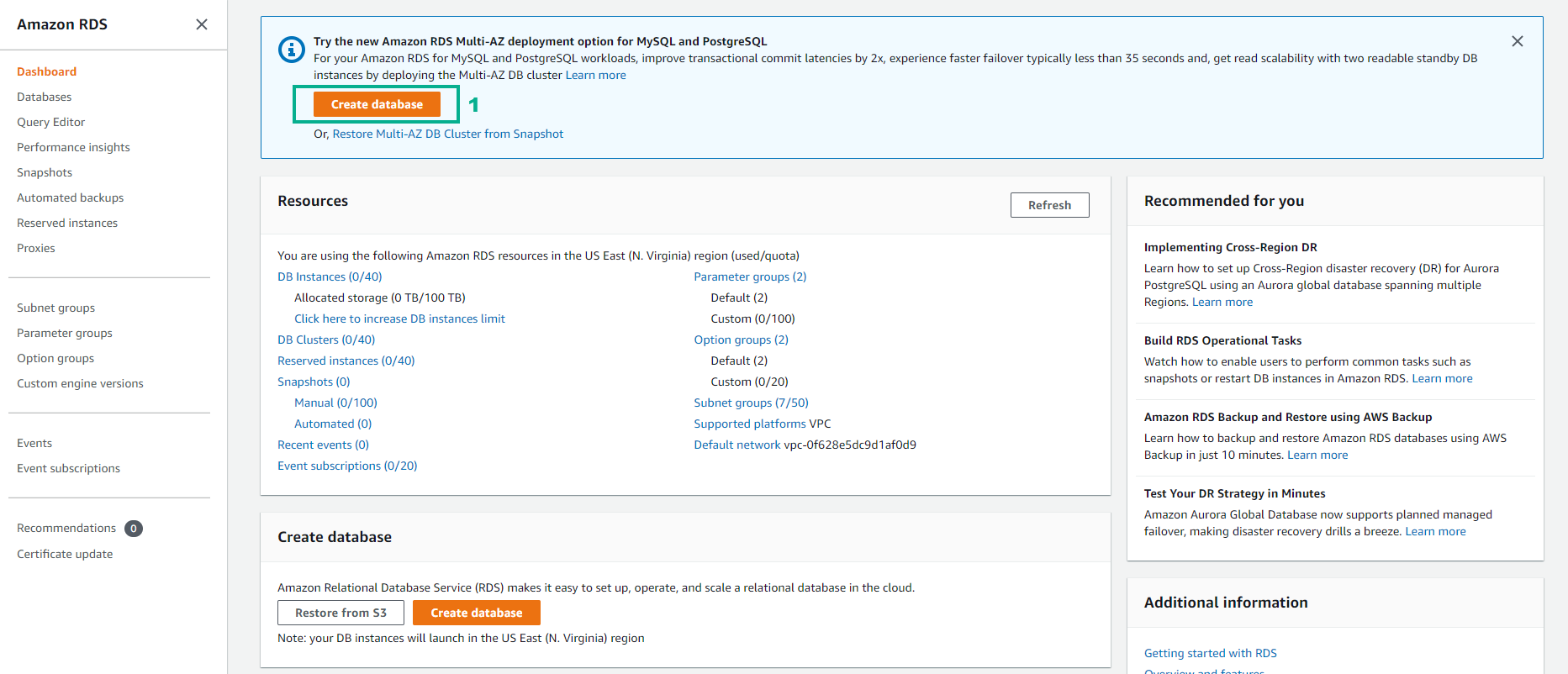This screenshot has height=674, width=1568.
Task: Open Snapshots (0) resource link
Action: click(x=314, y=382)
